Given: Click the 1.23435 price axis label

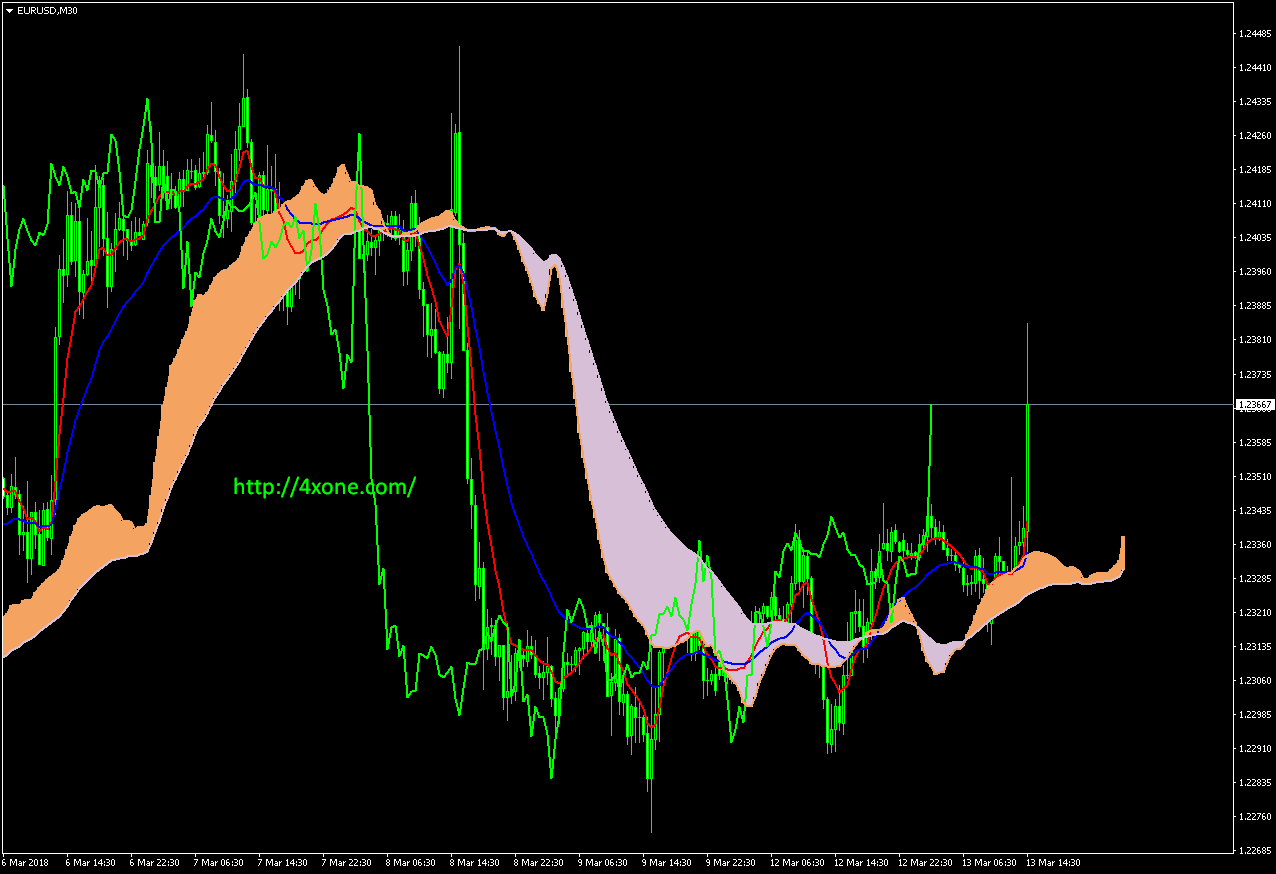Looking at the screenshot, I should coord(1254,510).
